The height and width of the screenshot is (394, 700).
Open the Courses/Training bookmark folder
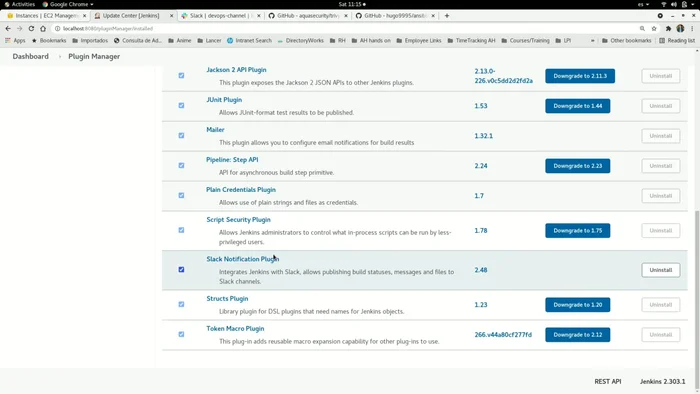525,41
